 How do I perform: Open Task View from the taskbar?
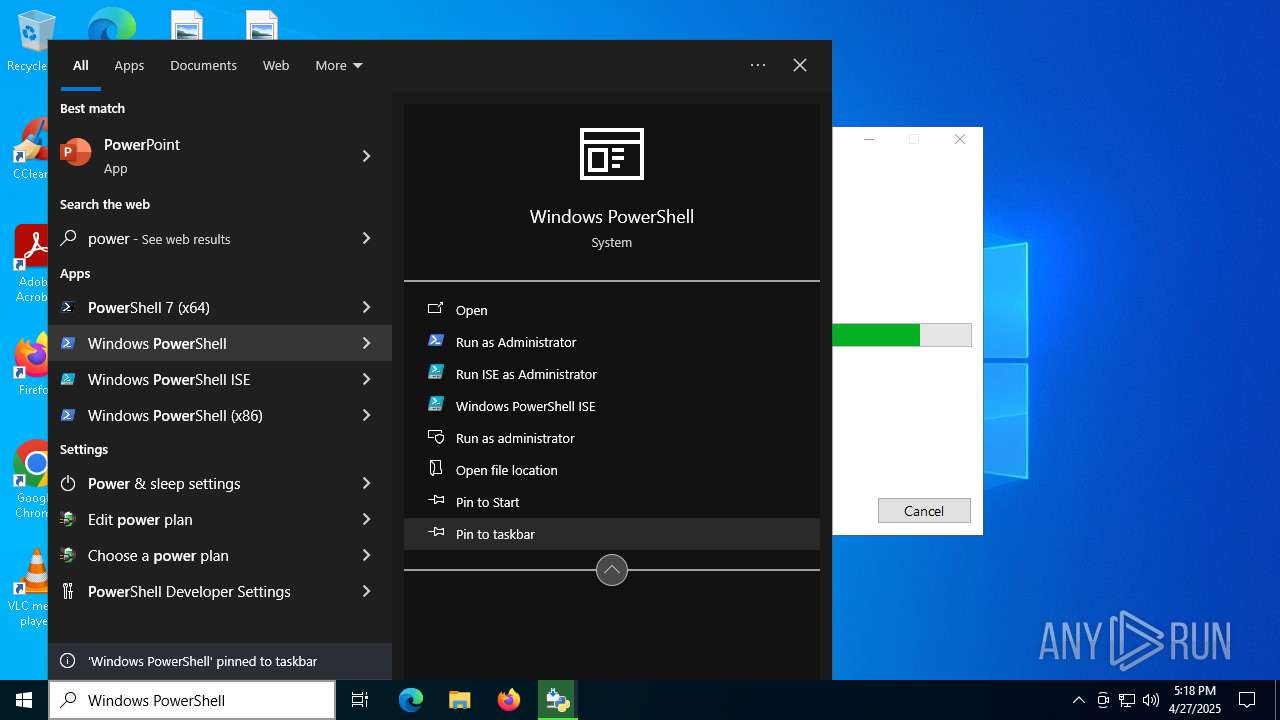[360, 700]
